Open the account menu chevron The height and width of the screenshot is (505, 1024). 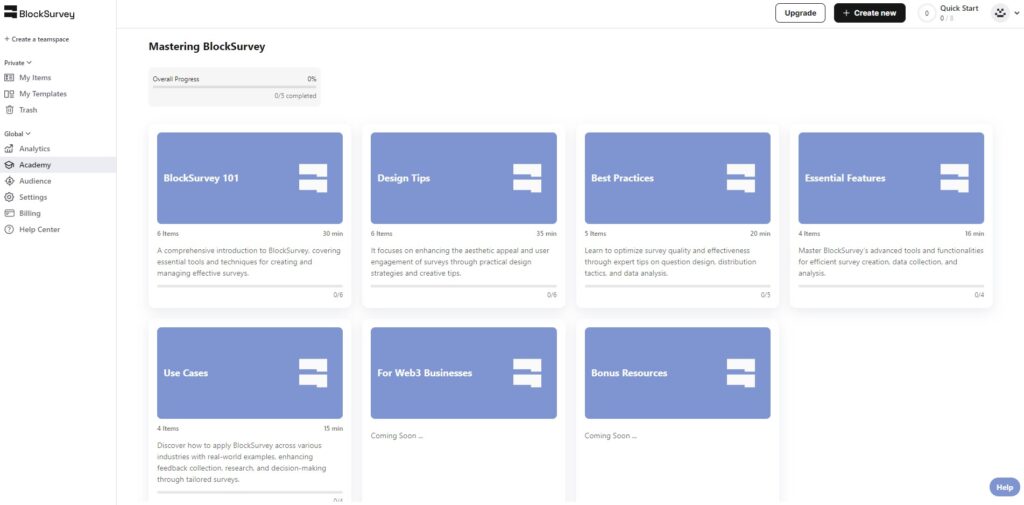[x=1016, y=13]
